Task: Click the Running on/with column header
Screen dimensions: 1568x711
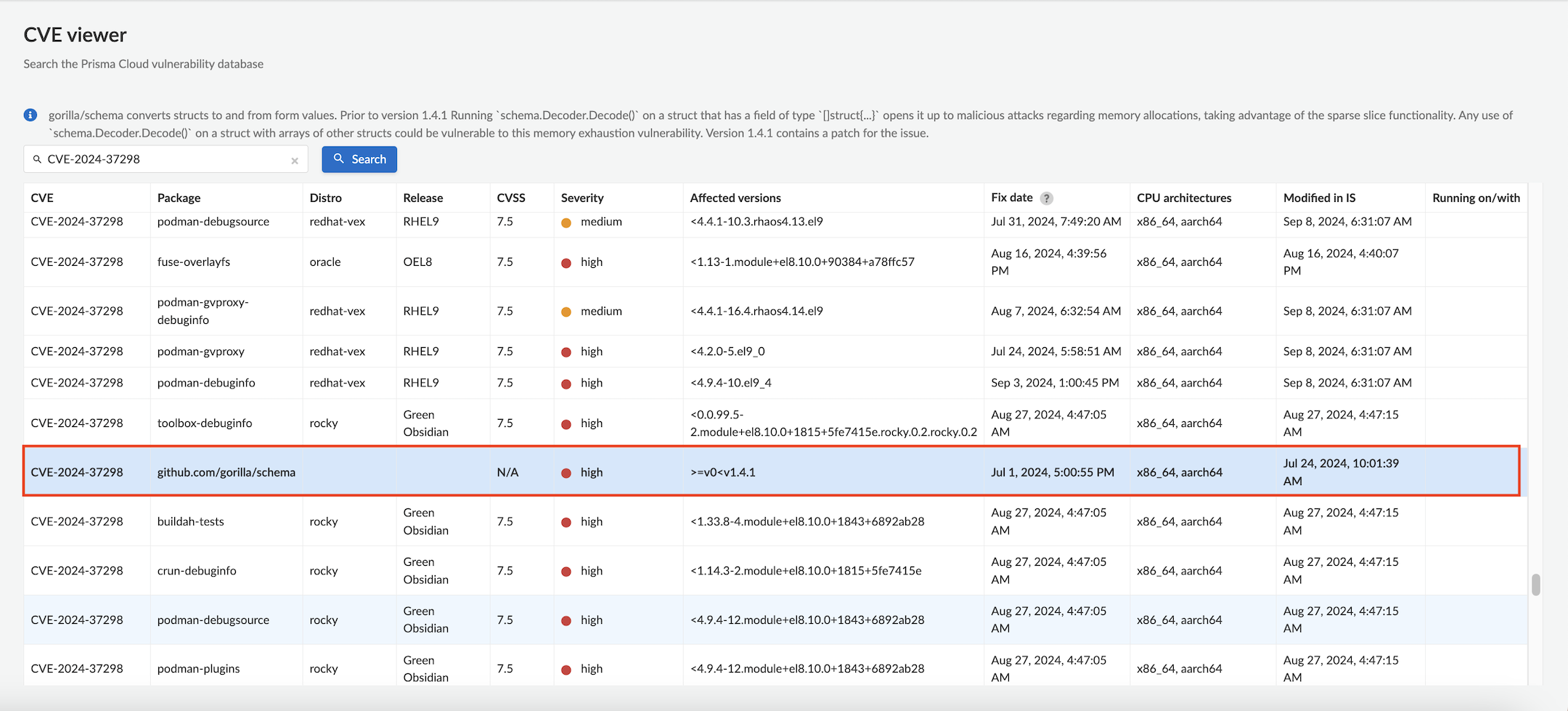Action: tap(1475, 198)
